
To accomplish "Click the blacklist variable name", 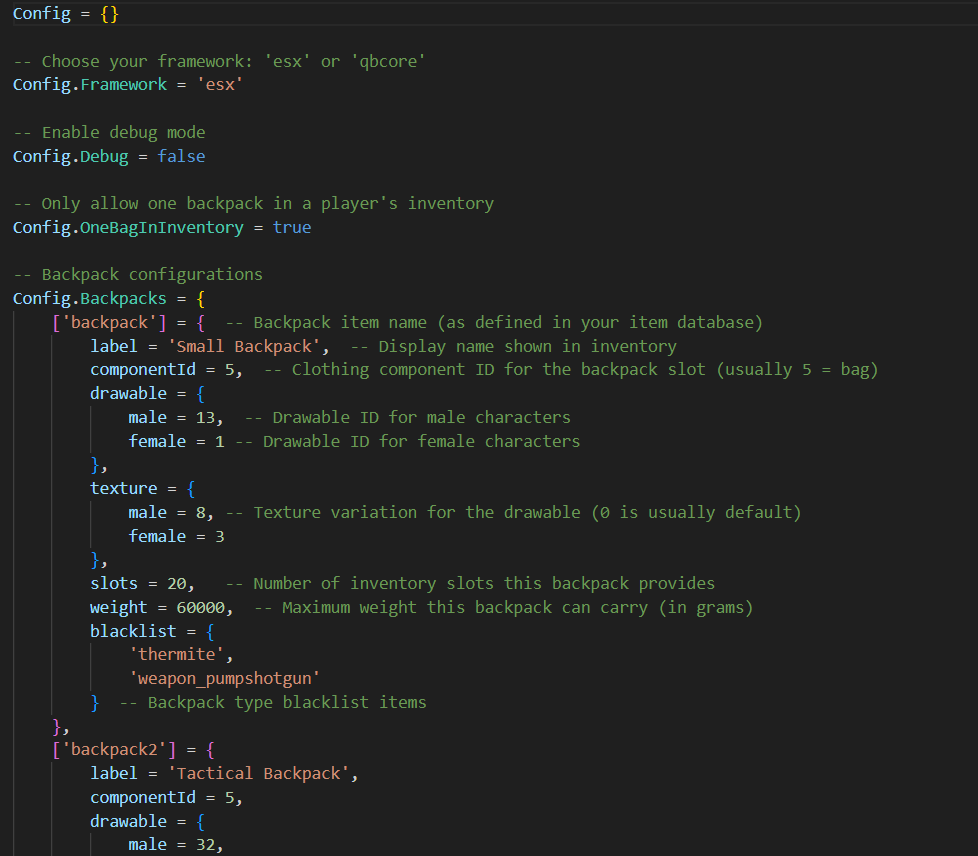I will pos(132,631).
